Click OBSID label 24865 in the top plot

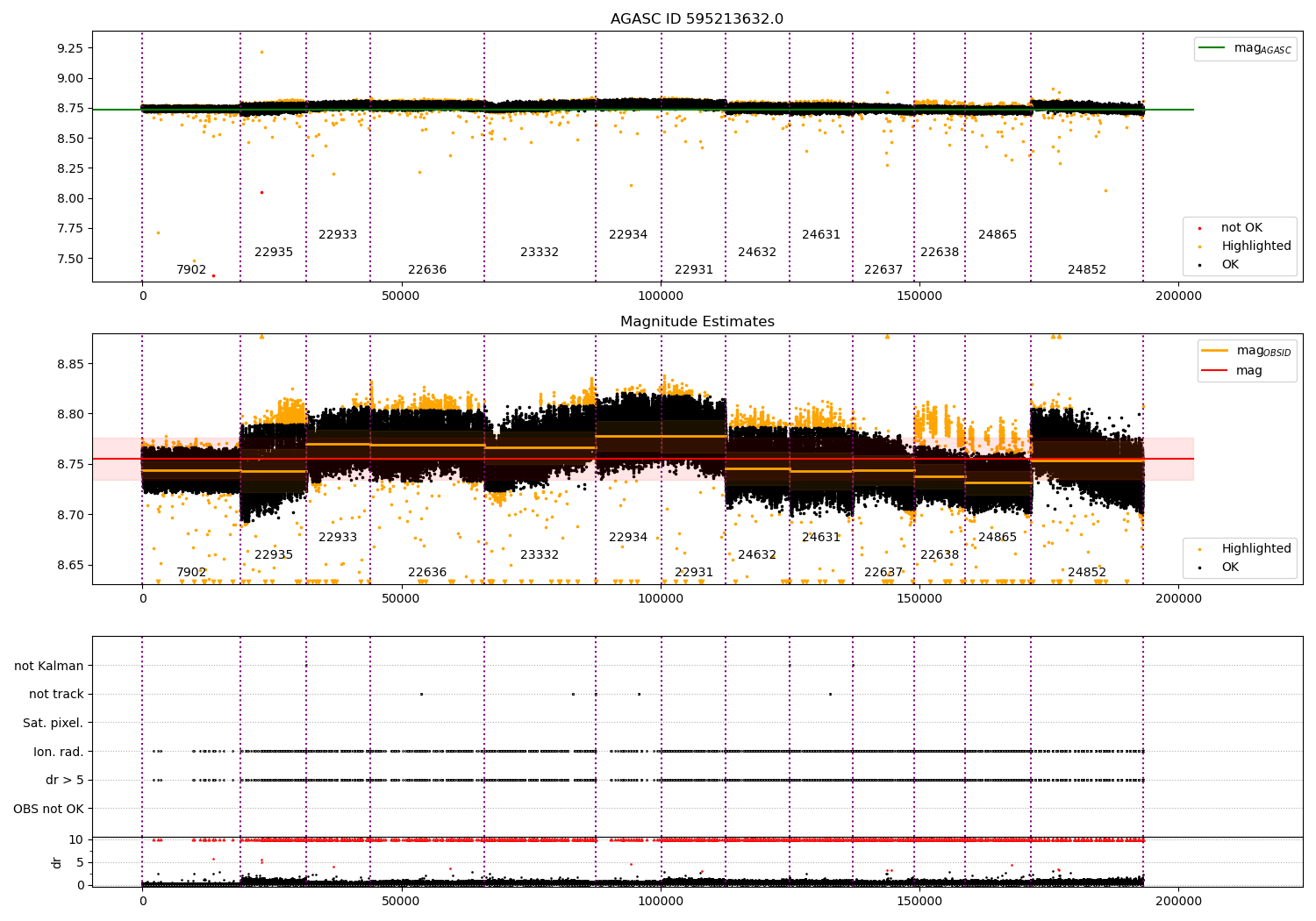(x=998, y=235)
